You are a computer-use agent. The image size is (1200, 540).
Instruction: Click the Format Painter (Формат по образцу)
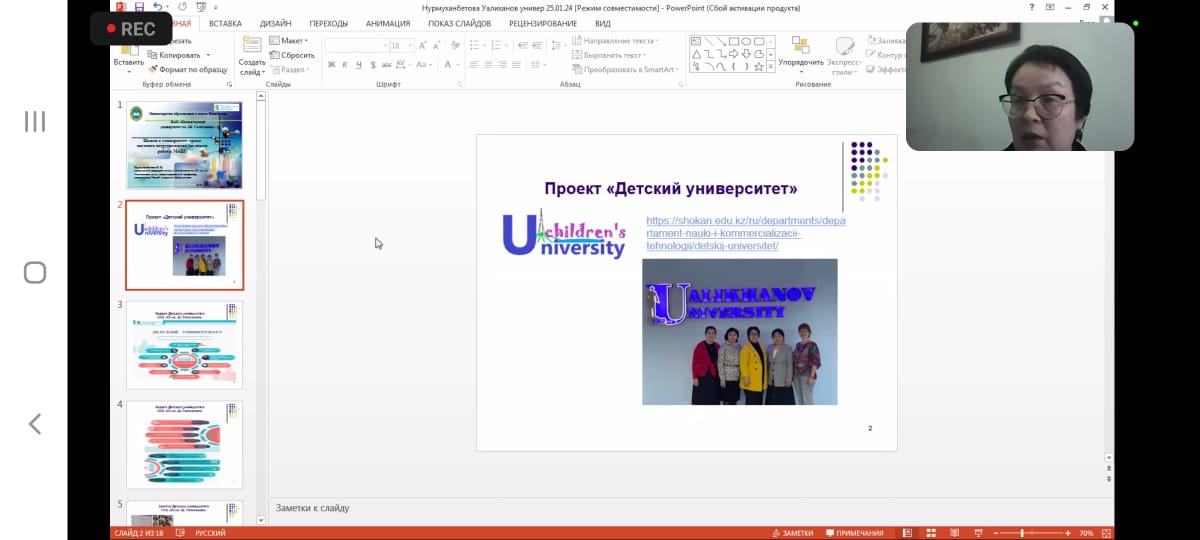pos(189,69)
